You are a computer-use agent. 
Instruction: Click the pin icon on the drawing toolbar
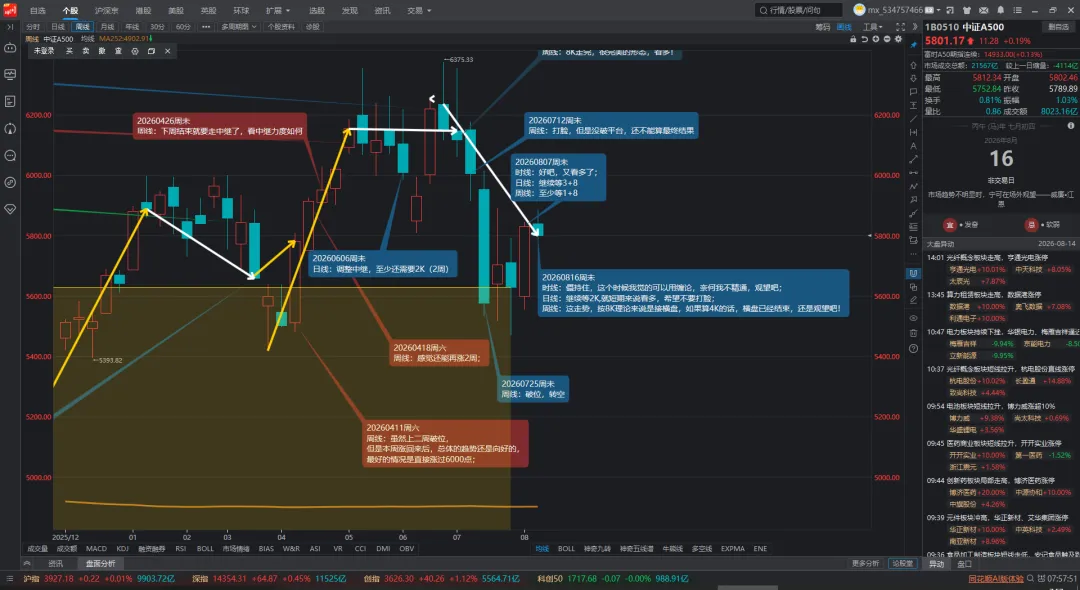tap(913, 45)
